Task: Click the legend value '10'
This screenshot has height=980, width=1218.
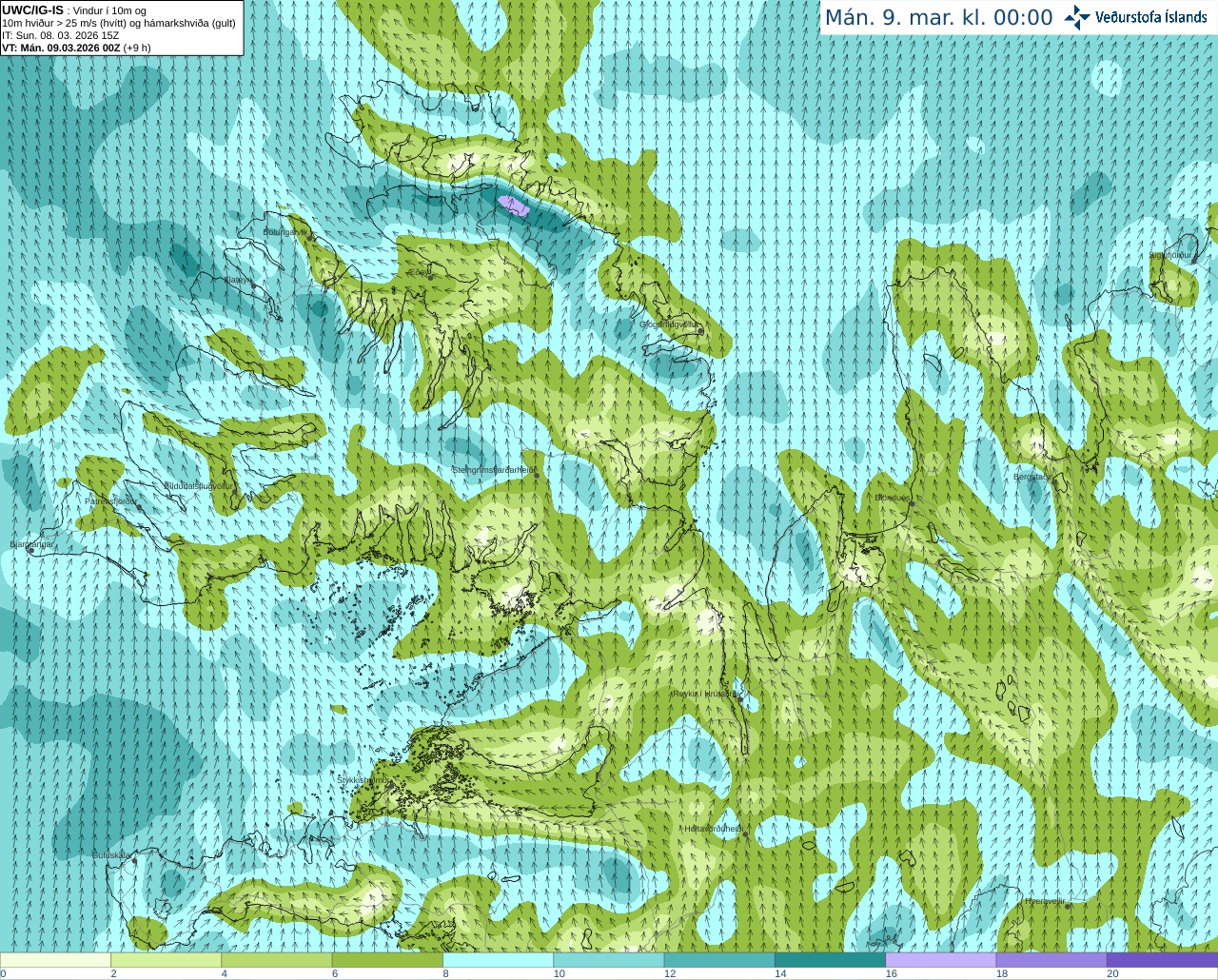Action: tap(560, 973)
